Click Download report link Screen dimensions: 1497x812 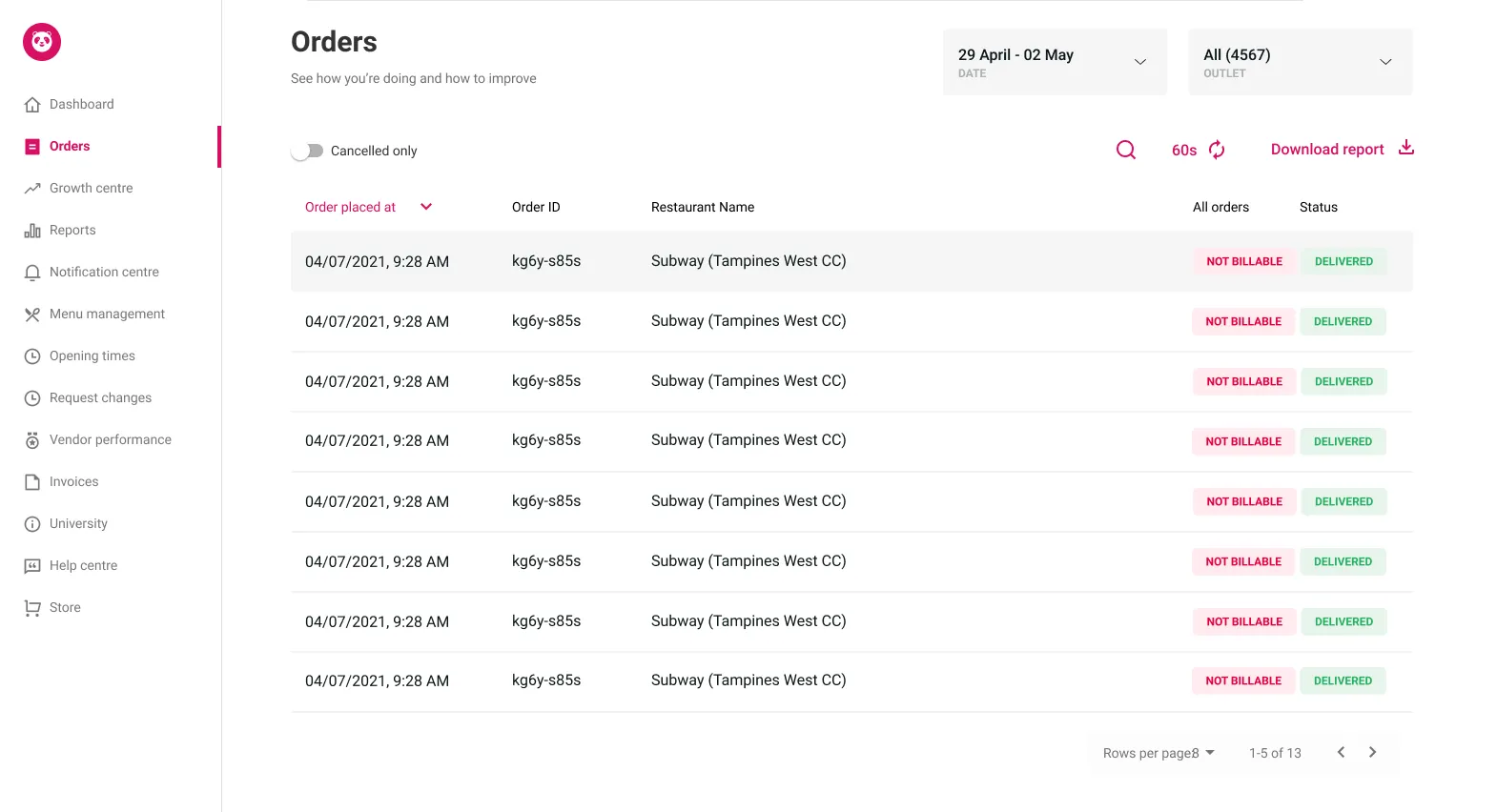[x=1327, y=150]
